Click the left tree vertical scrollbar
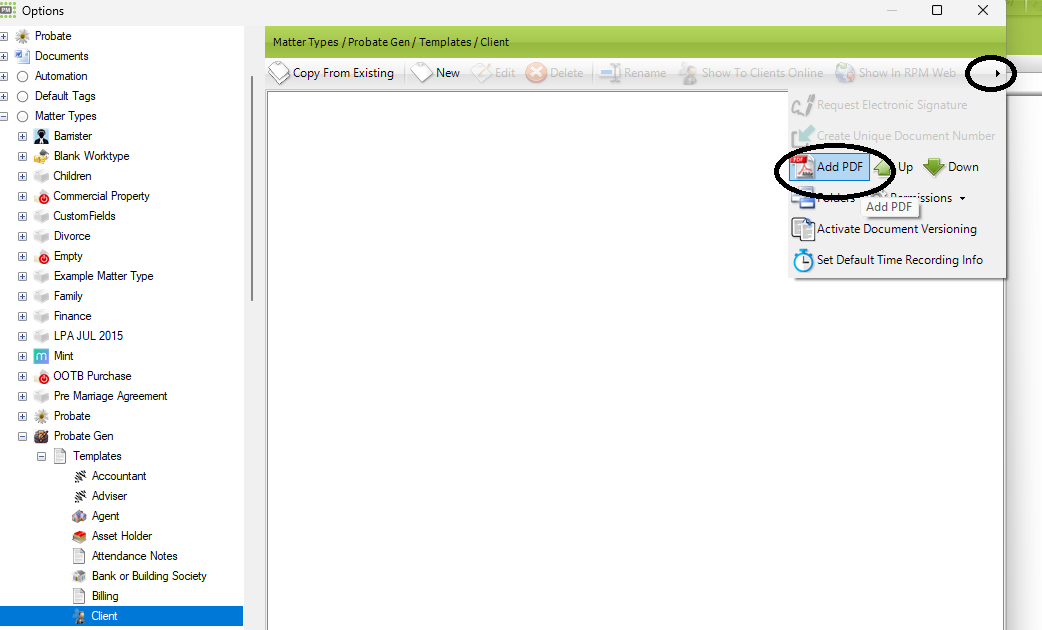1042x630 pixels. (252, 188)
